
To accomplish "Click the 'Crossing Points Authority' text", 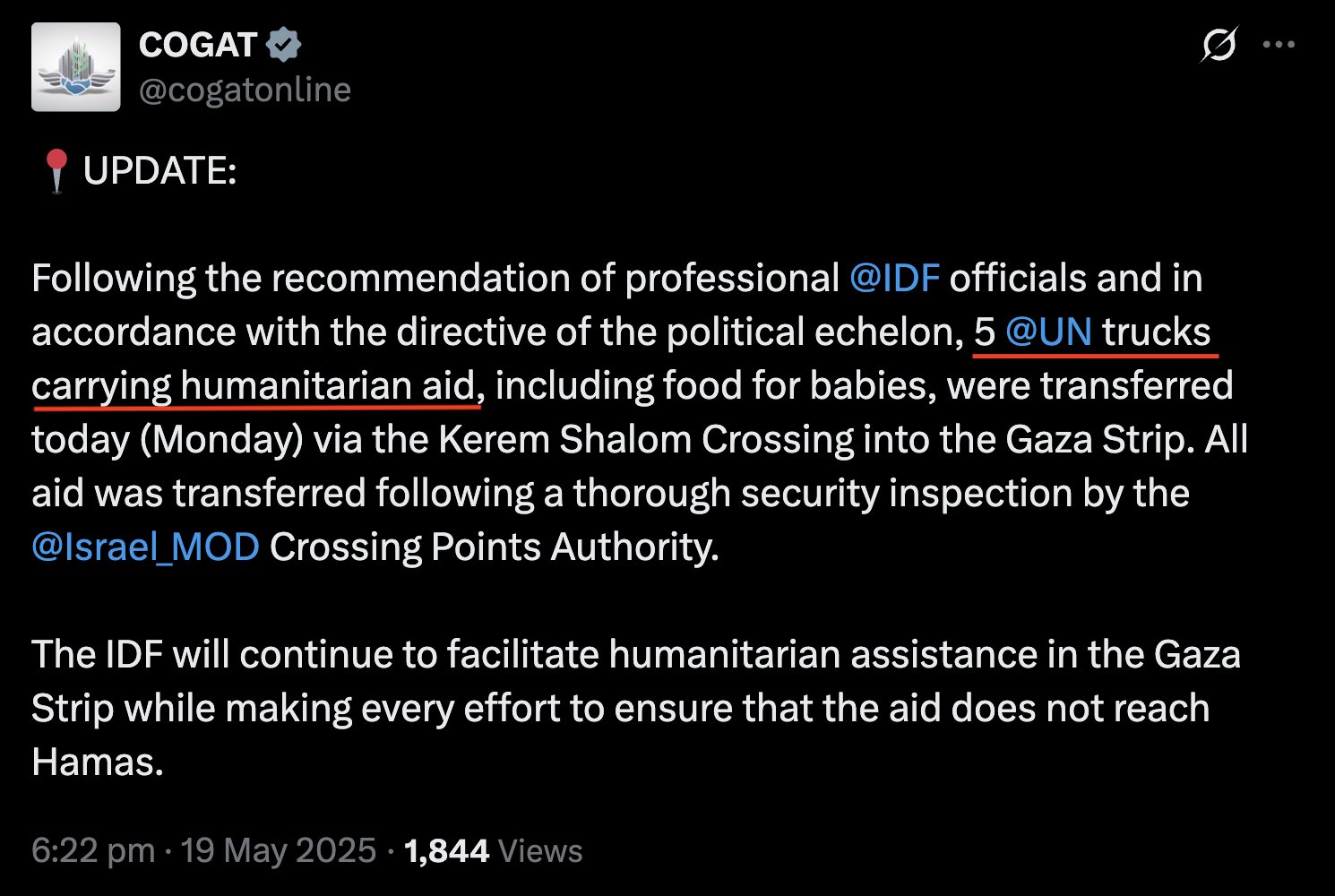I will point(494,547).
